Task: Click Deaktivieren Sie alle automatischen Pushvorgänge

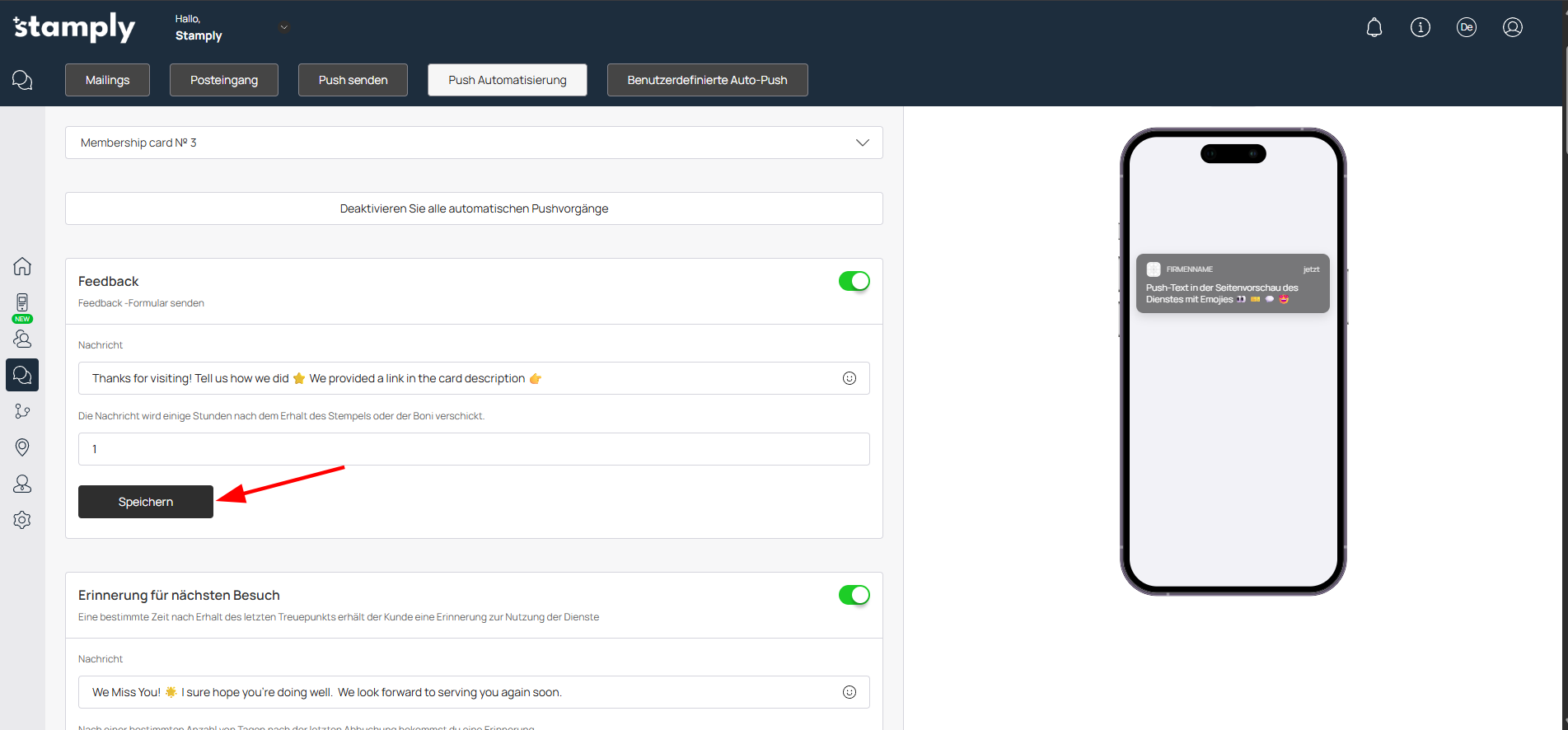Action: pyautogui.click(x=474, y=208)
